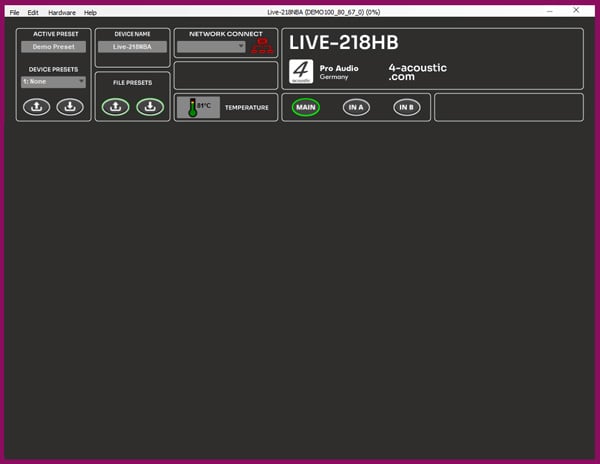Click the 4-acoustic logo

(301, 71)
